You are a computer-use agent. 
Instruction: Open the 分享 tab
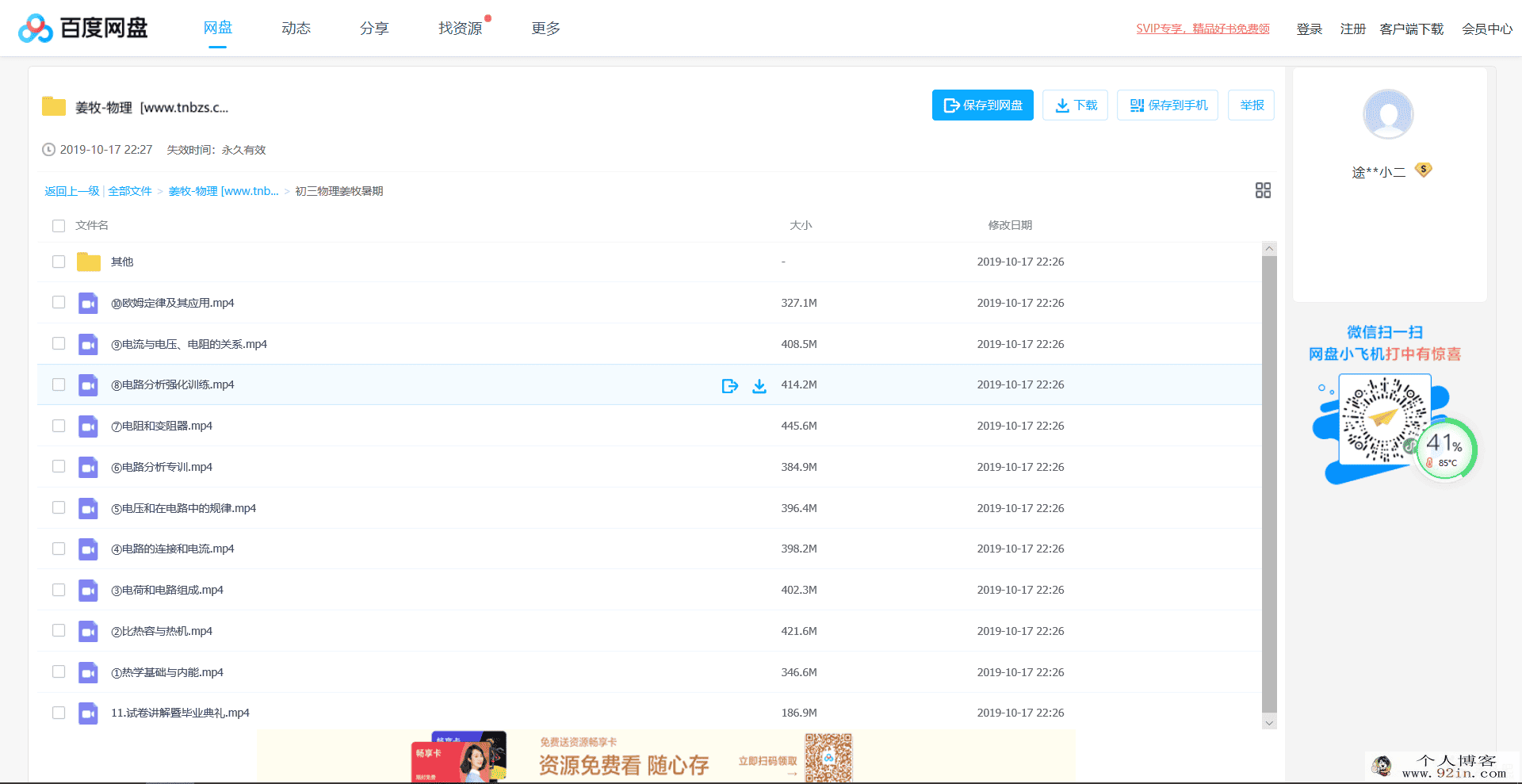pos(374,29)
